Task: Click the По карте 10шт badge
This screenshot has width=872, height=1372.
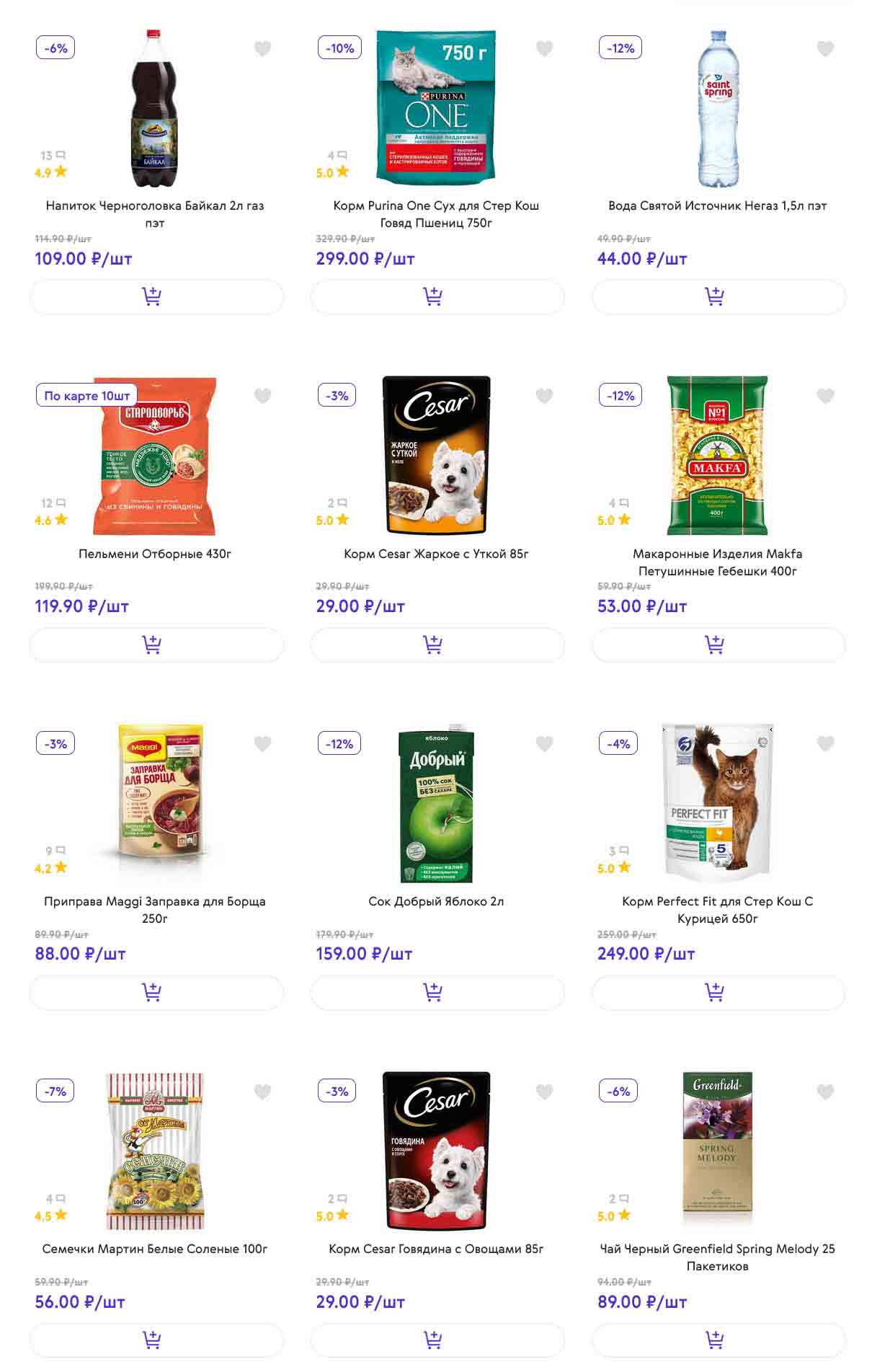Action: 86,396
